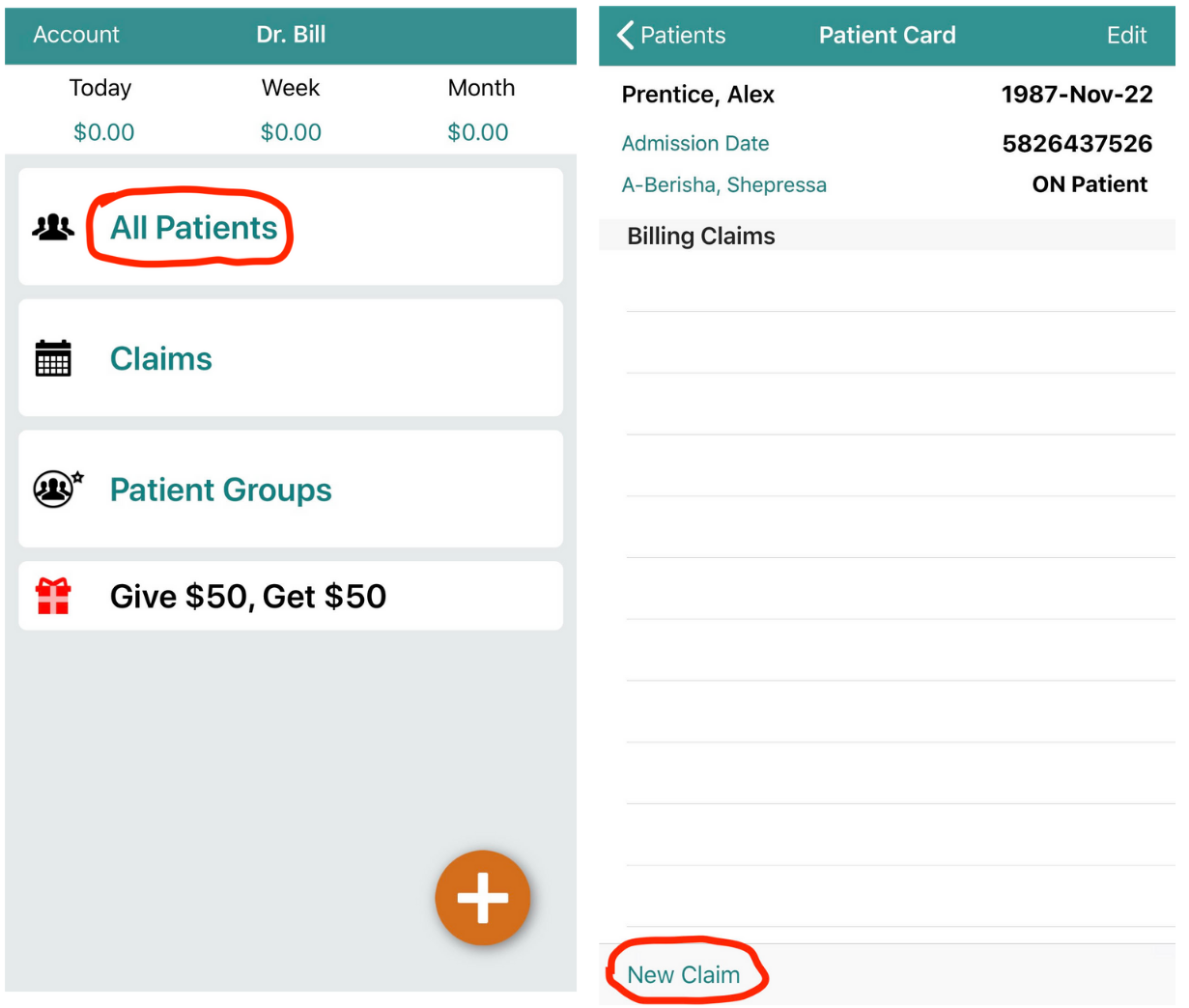
Task: Click the All Patients group icon
Action: (53, 227)
